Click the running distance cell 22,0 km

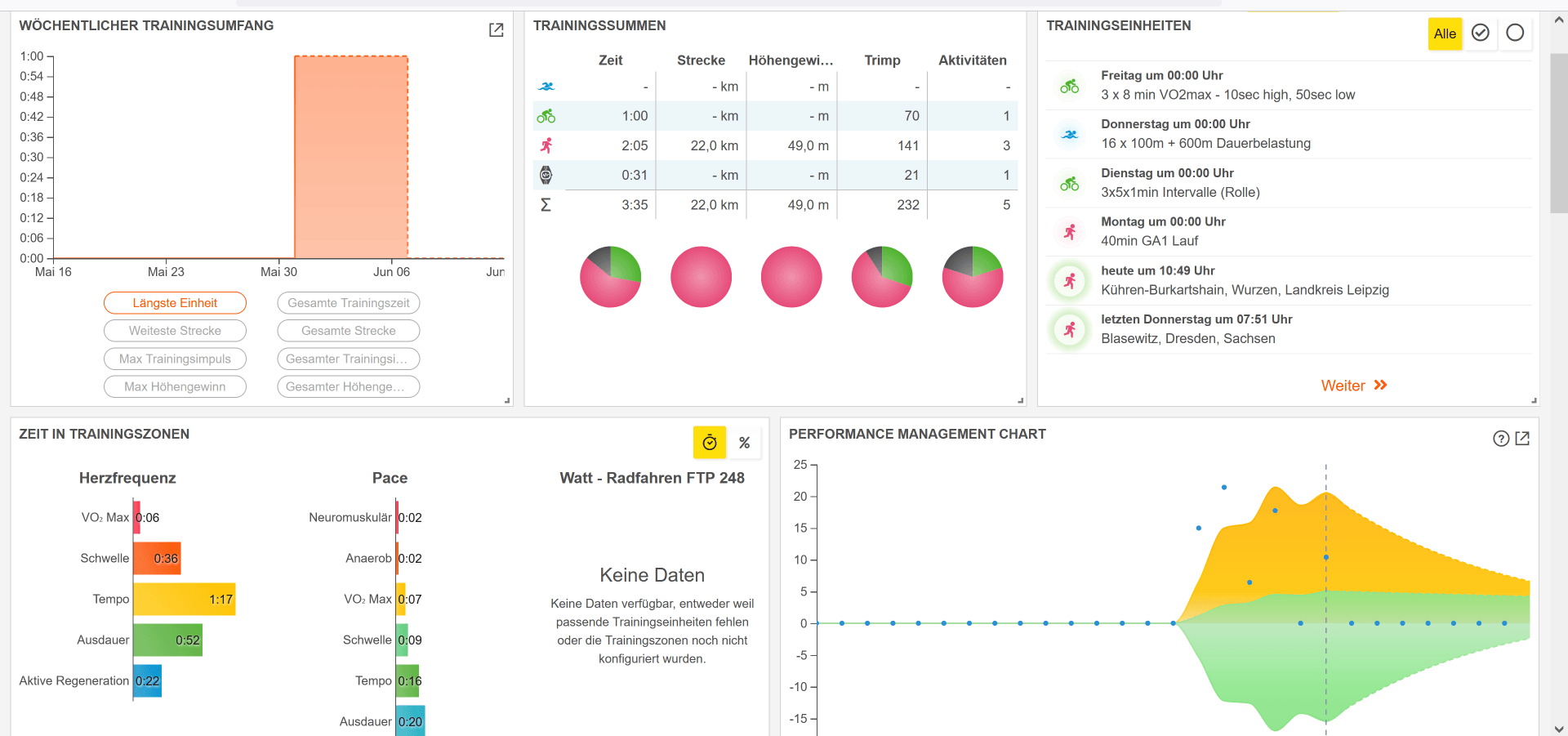pos(702,145)
